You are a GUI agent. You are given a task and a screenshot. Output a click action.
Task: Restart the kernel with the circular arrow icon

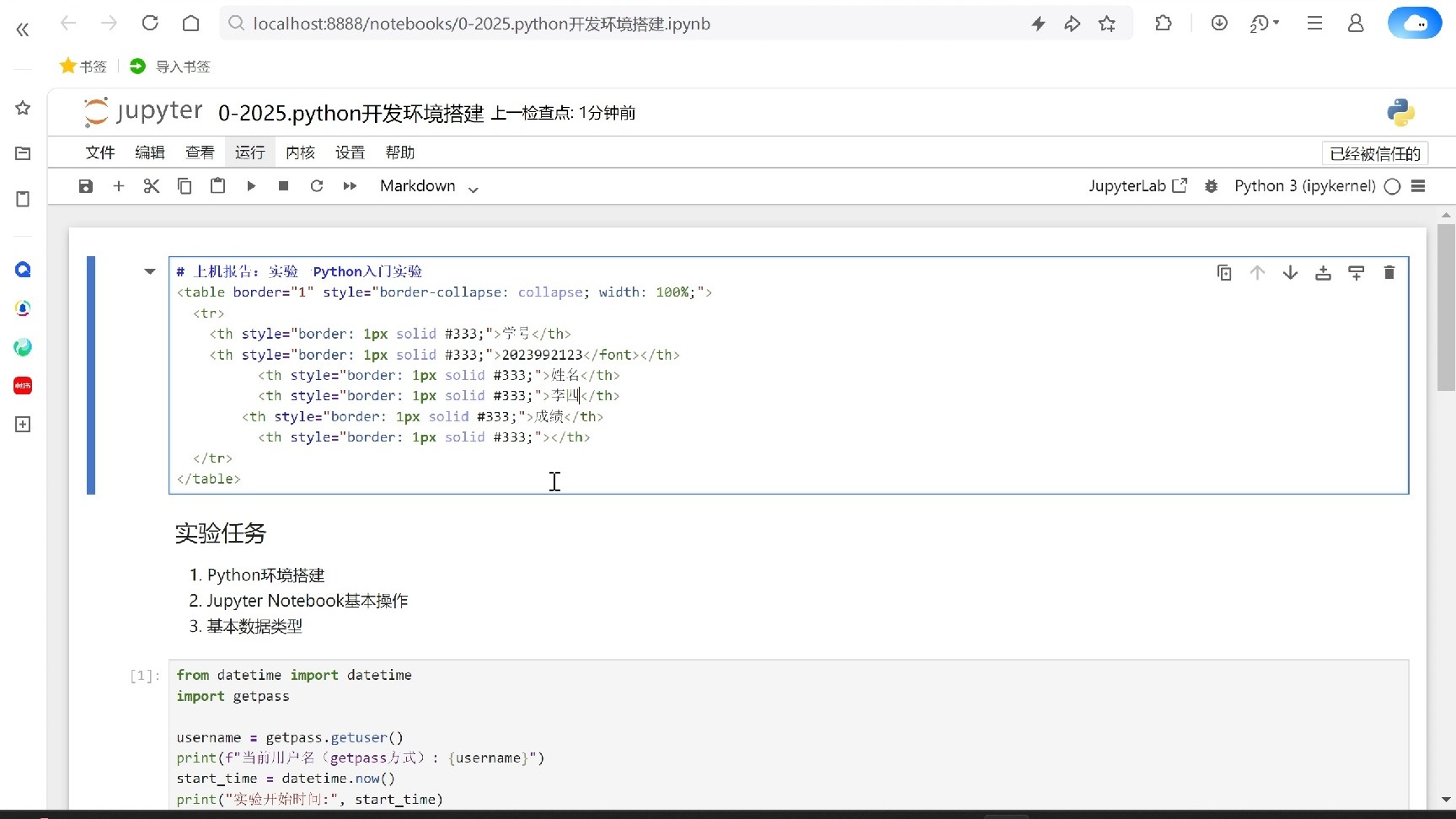(x=317, y=186)
